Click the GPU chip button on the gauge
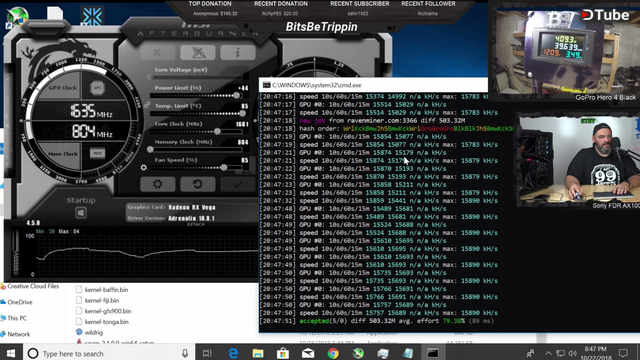 coord(97,88)
